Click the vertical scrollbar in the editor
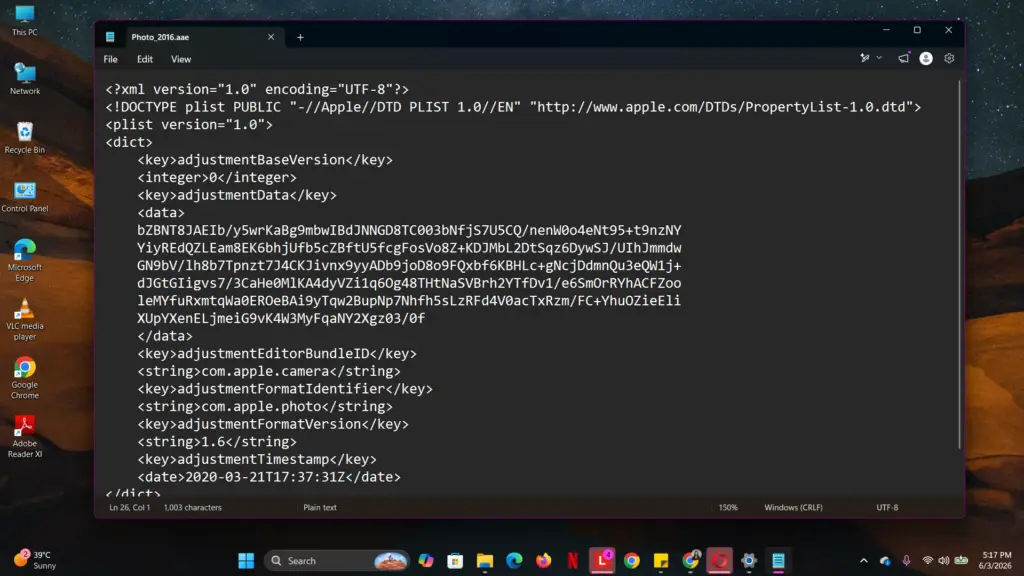Image resolution: width=1024 pixels, height=576 pixels. coord(959,264)
